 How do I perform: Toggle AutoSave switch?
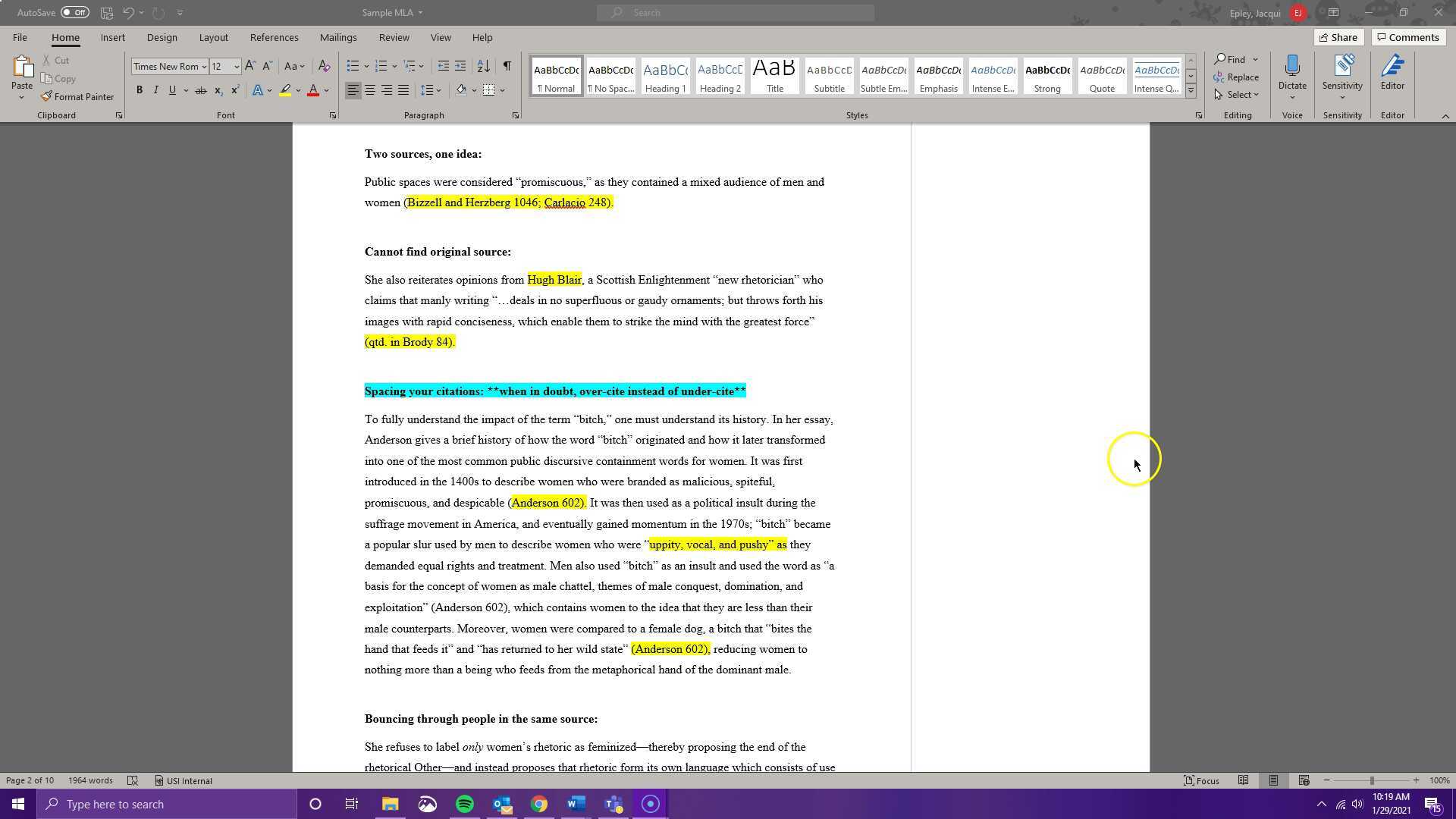tap(74, 12)
